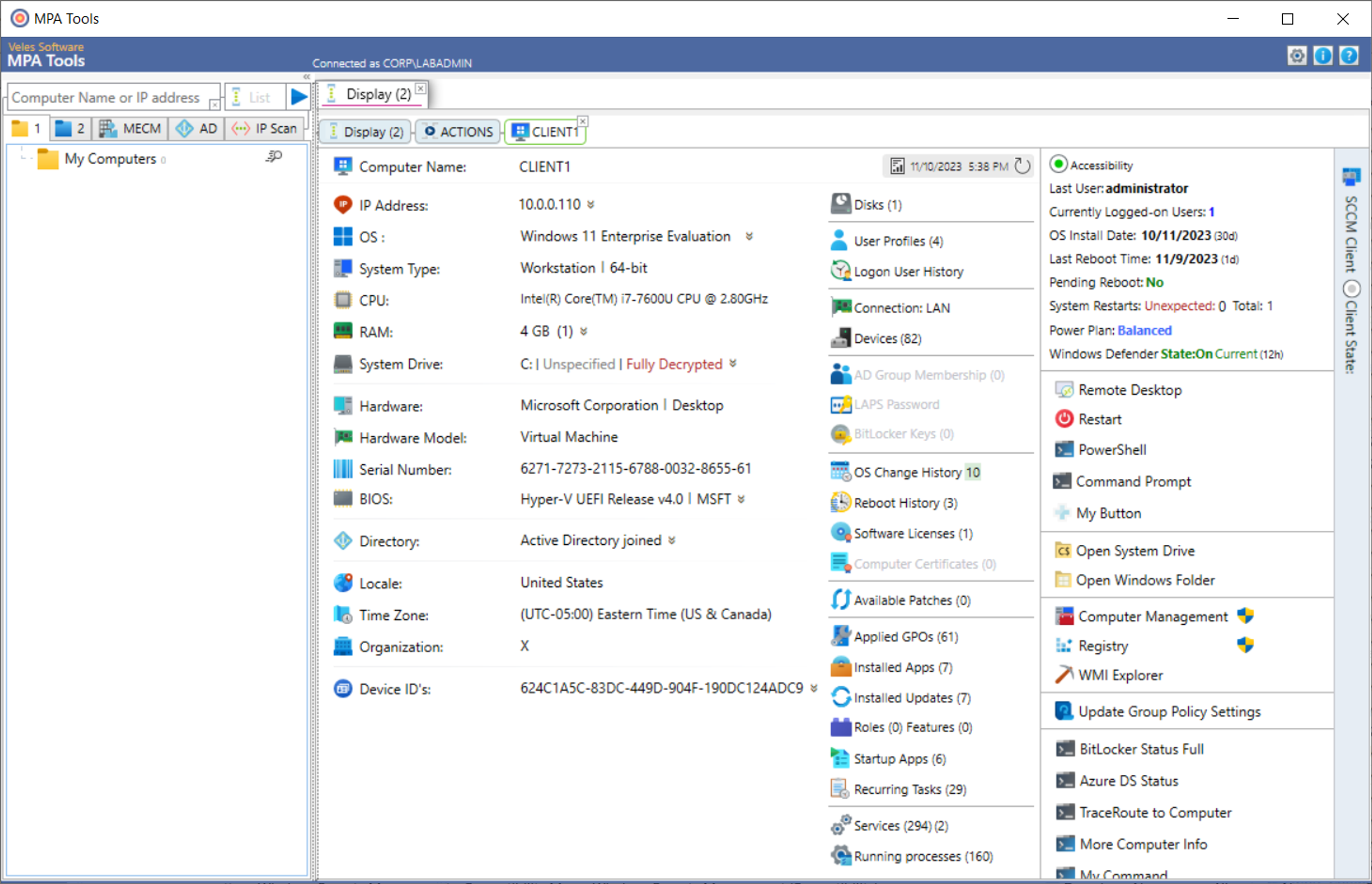Open Roles (0) Features (0)

pyautogui.click(x=901, y=727)
